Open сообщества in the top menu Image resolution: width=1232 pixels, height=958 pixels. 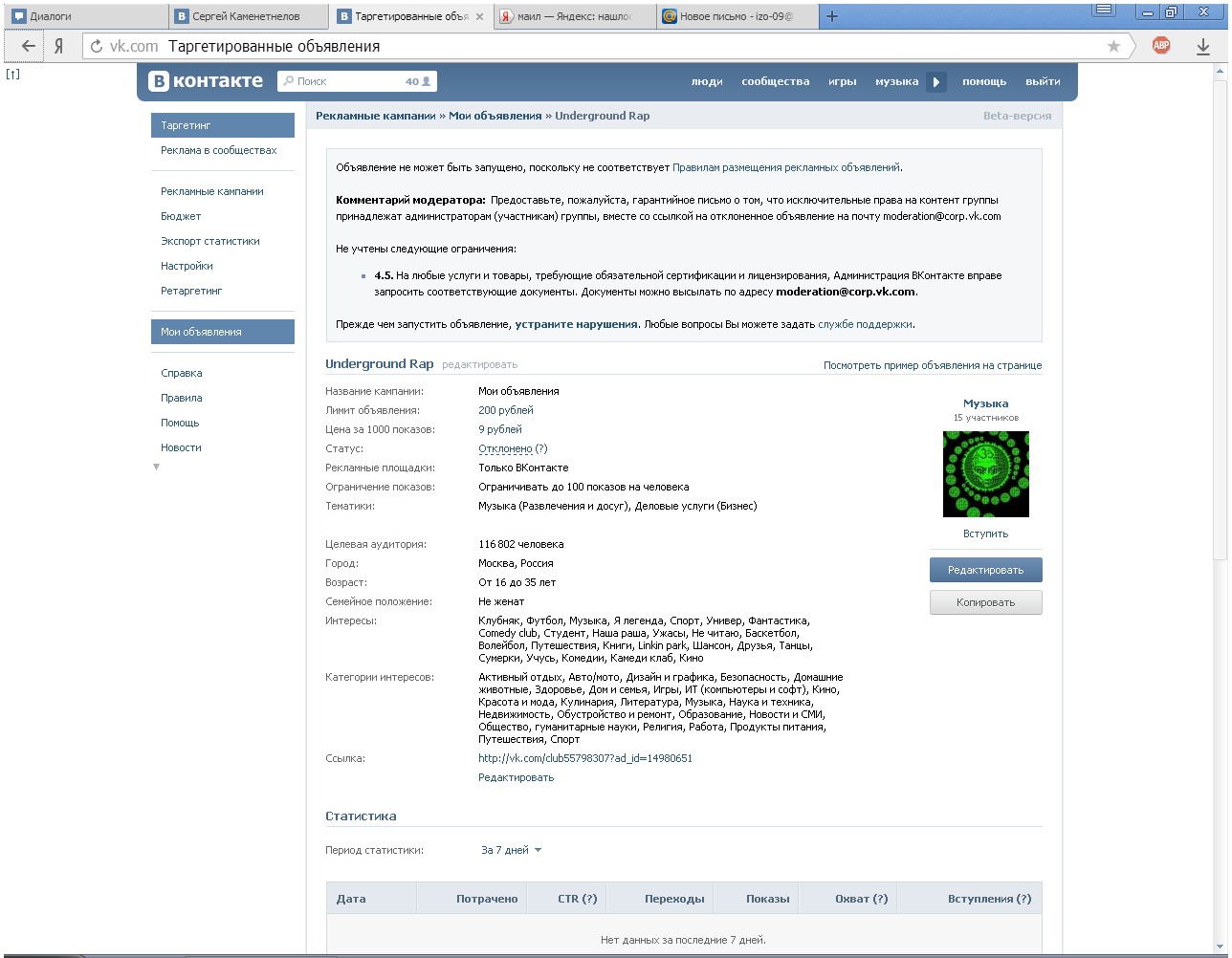(x=776, y=81)
